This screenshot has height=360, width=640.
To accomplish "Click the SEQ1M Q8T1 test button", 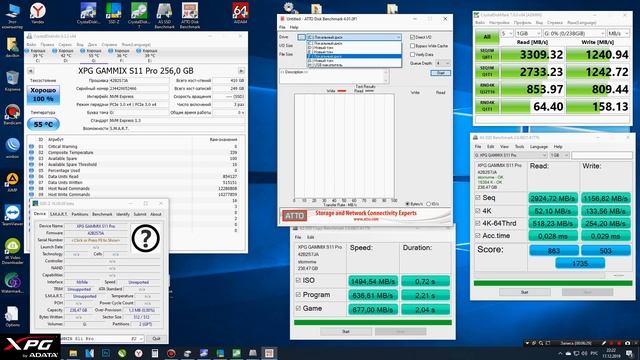I will 487,54.
